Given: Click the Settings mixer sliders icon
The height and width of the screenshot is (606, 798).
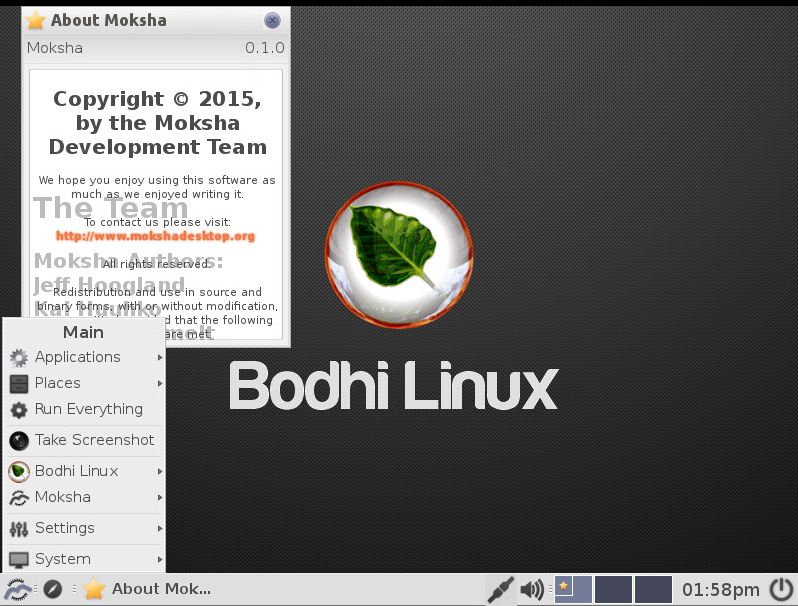Looking at the screenshot, I should pyautogui.click(x=19, y=529).
